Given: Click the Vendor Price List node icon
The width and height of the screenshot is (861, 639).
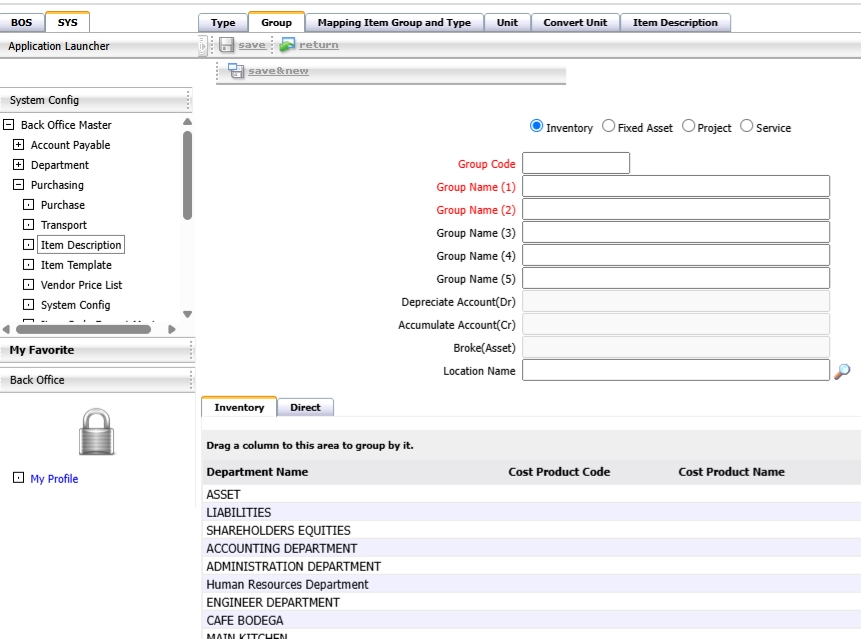Looking at the screenshot, I should pos(29,284).
